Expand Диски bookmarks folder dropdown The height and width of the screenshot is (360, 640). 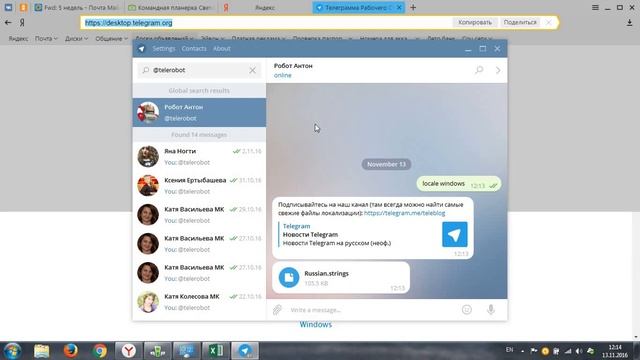click(76, 38)
